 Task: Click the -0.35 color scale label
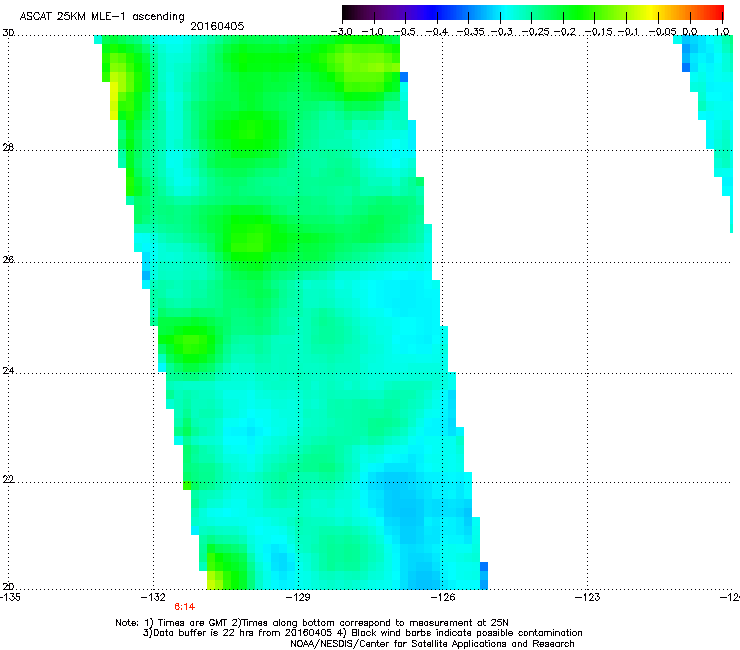[469, 32]
